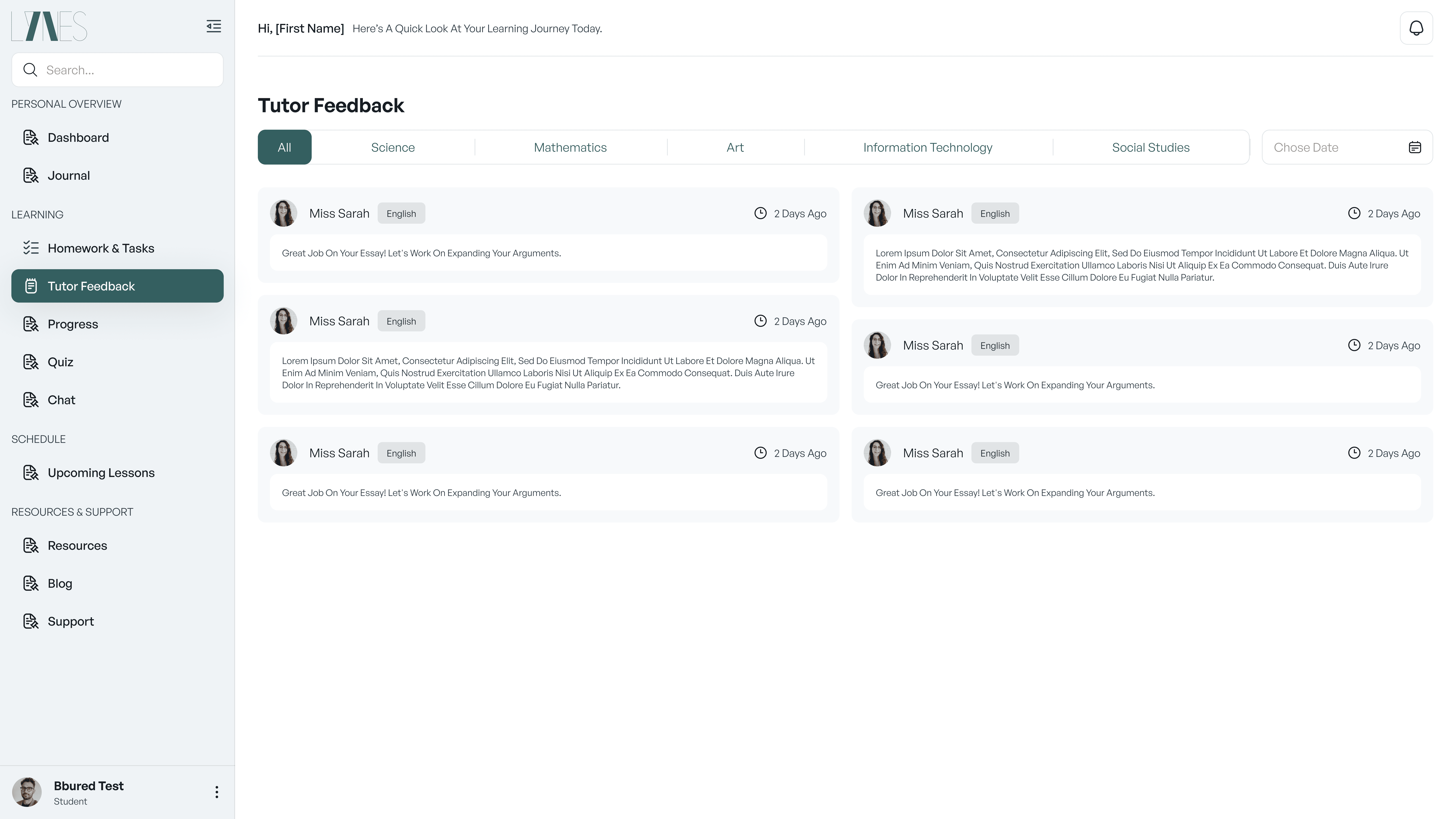The image size is (1456, 819).
Task: Click the Quiz icon in the sidebar
Action: [31, 362]
